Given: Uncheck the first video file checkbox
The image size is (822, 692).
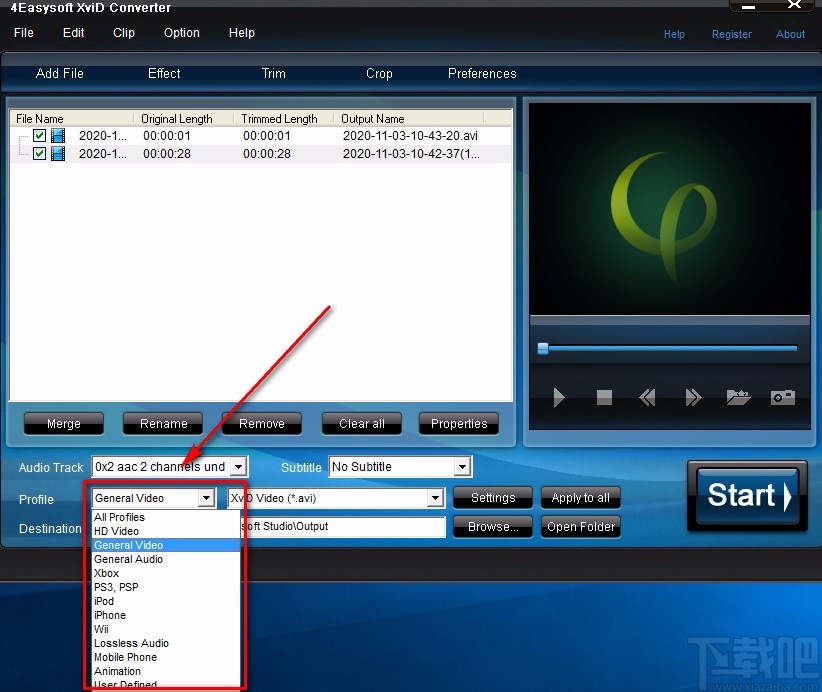Looking at the screenshot, I should (38, 135).
